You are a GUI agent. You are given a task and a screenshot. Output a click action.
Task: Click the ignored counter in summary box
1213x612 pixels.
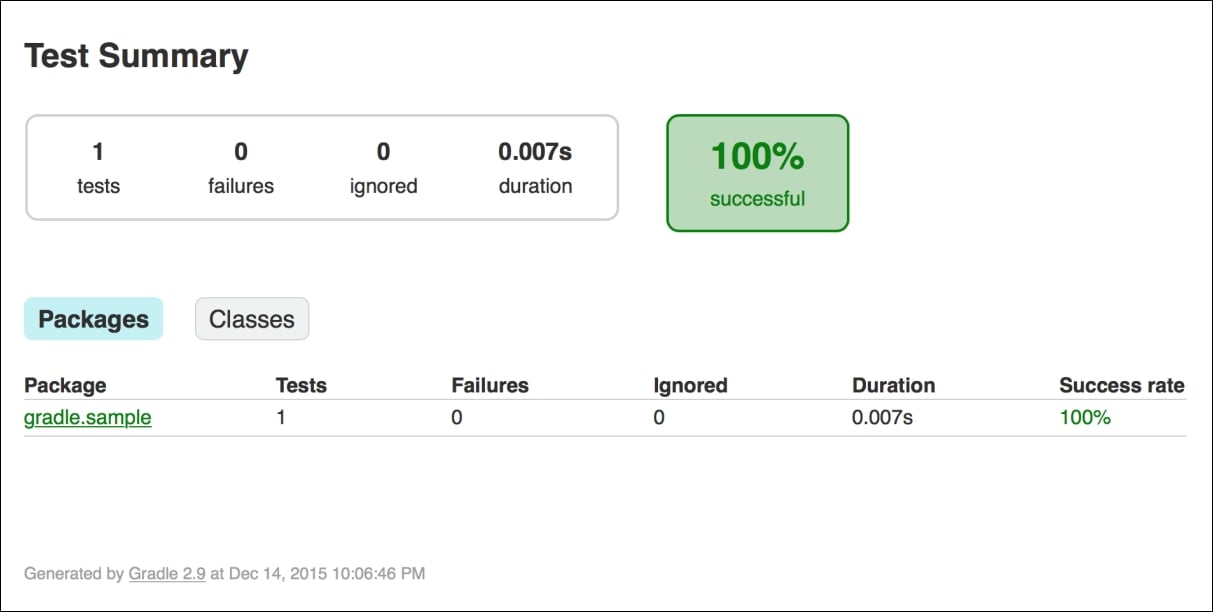(x=383, y=168)
